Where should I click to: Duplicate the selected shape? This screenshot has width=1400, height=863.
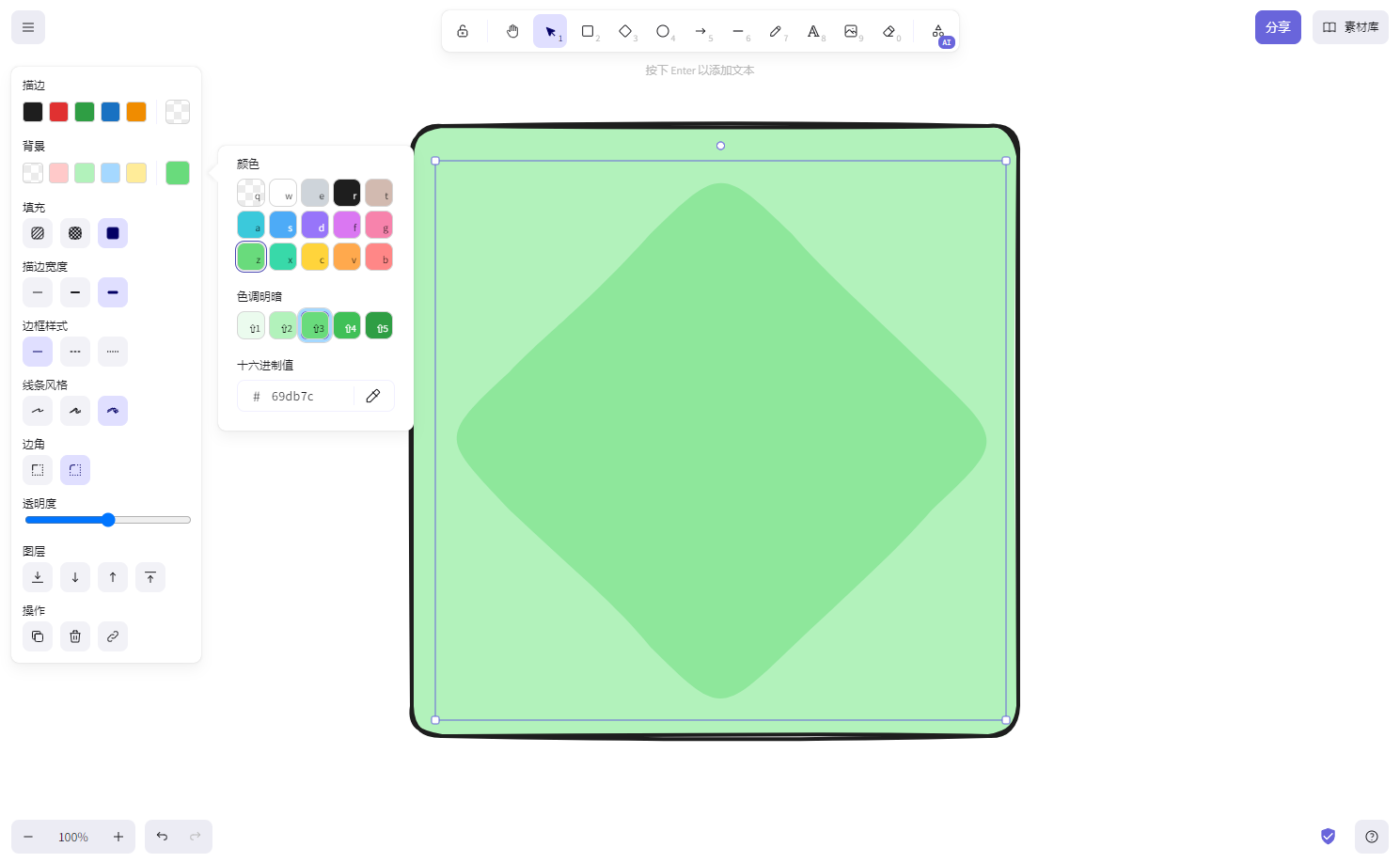tap(38, 636)
